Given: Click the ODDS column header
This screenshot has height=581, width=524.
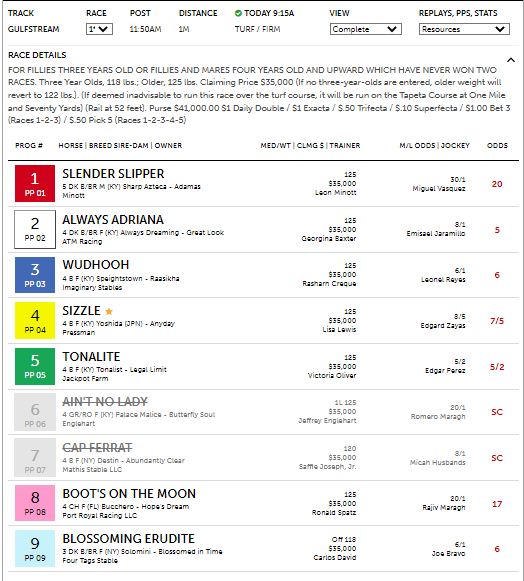Looking at the screenshot, I should coord(497,146).
